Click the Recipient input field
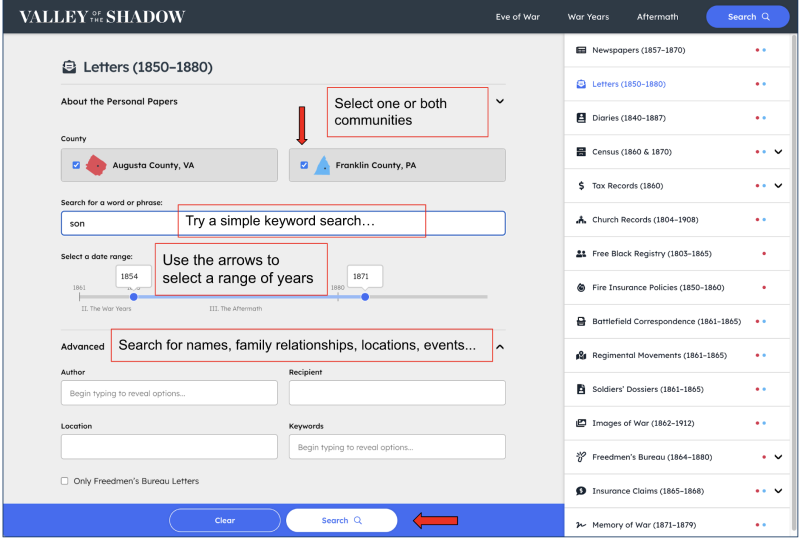 397,393
